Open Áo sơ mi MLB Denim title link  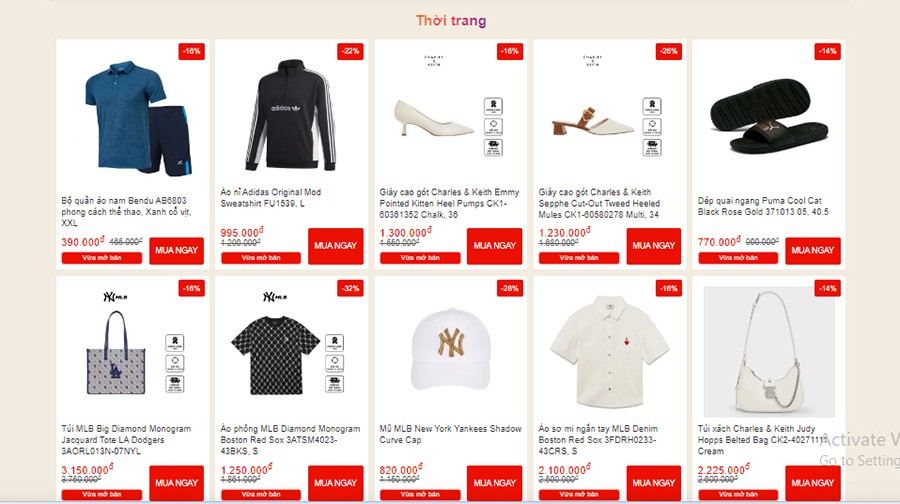pyautogui.click(x=598, y=440)
